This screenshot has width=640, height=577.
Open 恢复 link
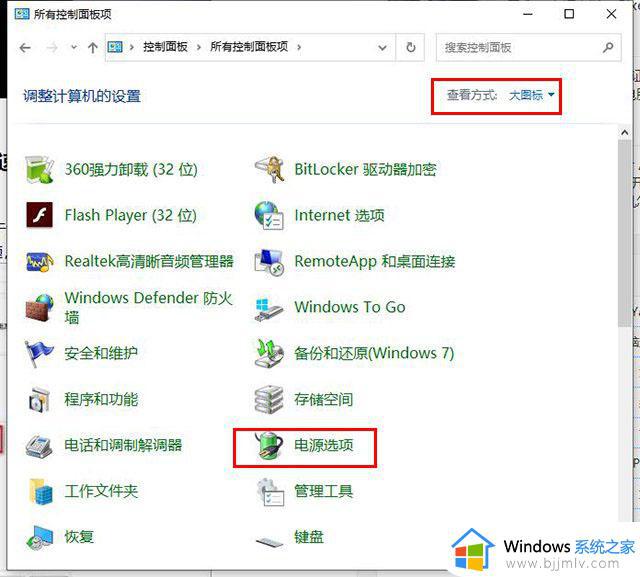79,537
